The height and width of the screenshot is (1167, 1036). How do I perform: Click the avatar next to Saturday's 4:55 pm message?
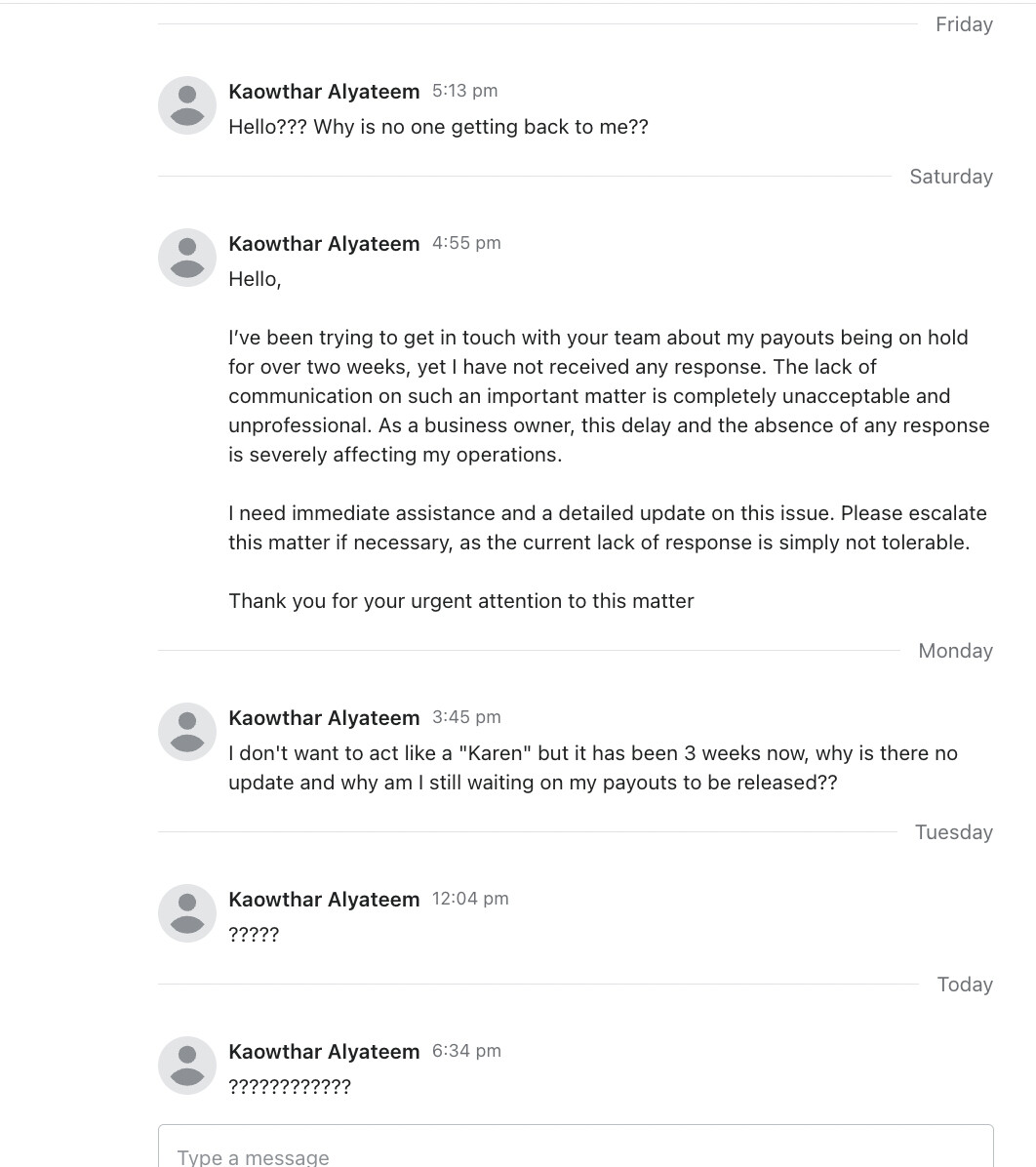tap(187, 258)
